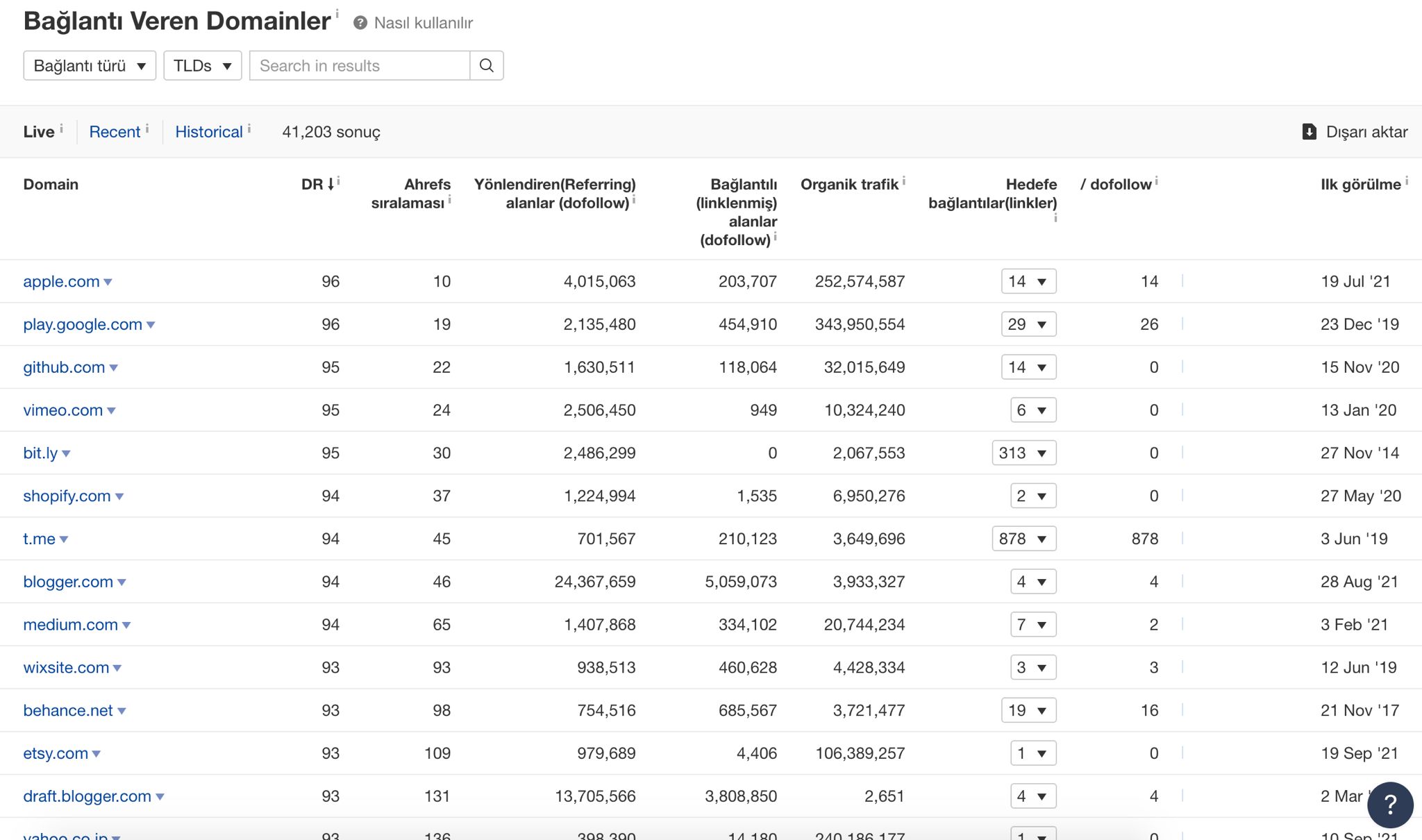Click the Domain column header
Viewport: 1422px width, 840px height.
(51, 184)
